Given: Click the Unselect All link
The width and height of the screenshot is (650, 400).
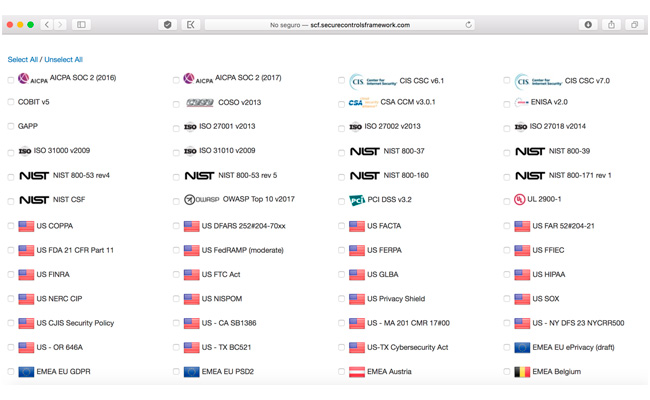Looking at the screenshot, I should pos(64,60).
